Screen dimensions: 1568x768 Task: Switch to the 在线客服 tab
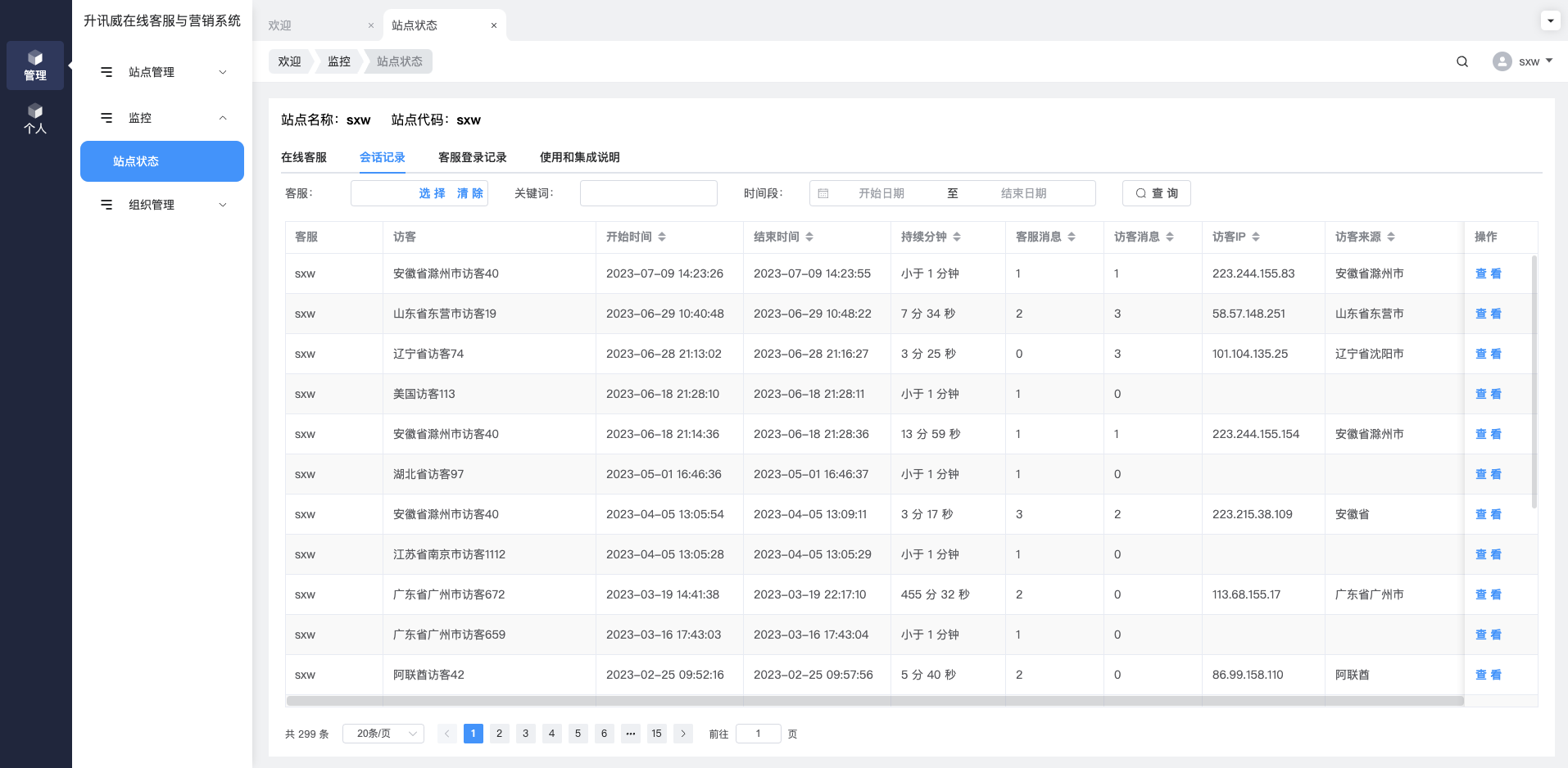(x=304, y=157)
